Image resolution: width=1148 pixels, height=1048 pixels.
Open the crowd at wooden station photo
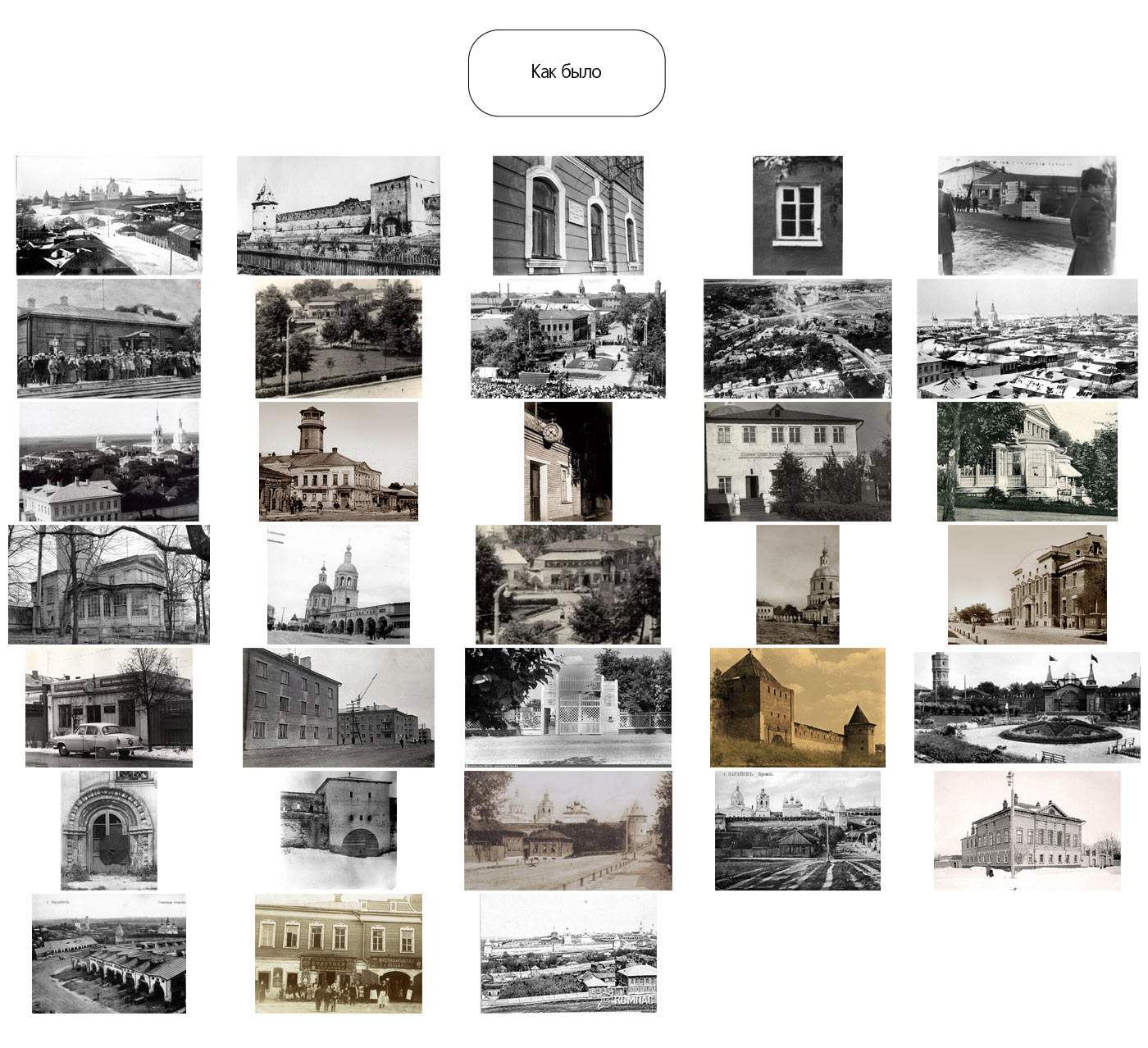(108, 338)
